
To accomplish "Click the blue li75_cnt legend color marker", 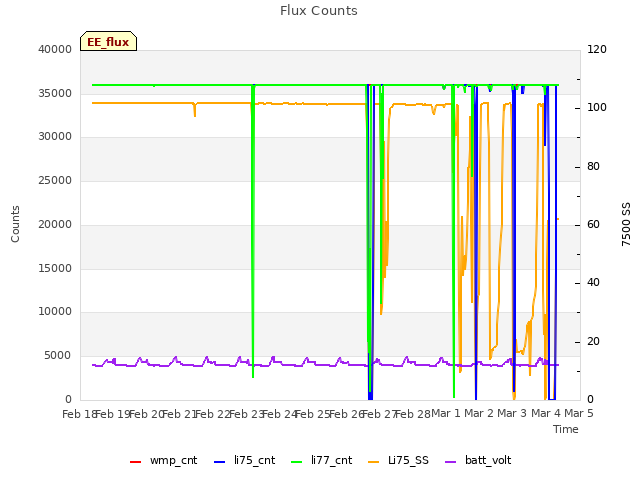I will point(220,462).
